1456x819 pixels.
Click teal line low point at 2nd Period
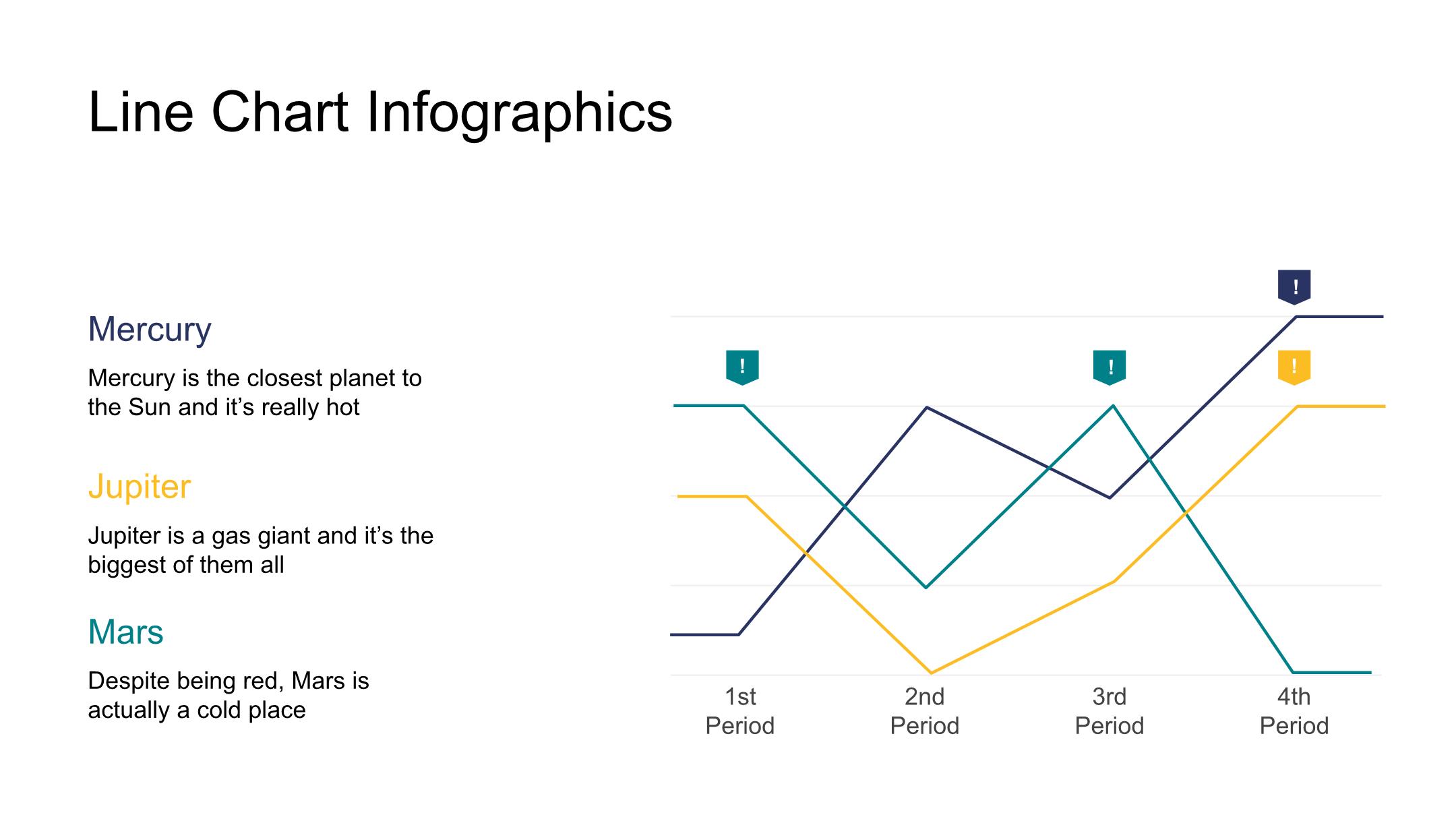point(926,587)
